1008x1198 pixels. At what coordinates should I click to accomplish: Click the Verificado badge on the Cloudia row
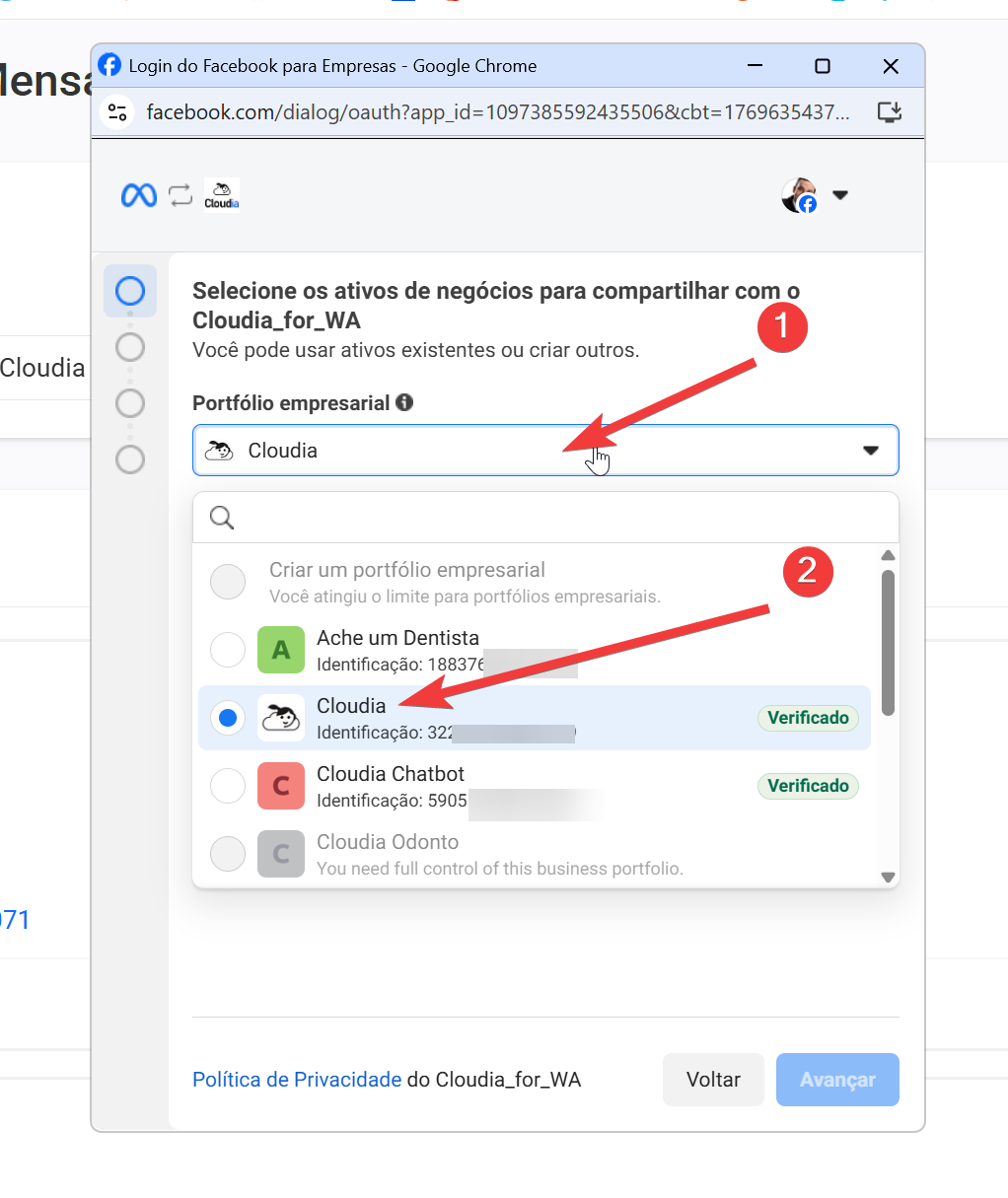[808, 718]
